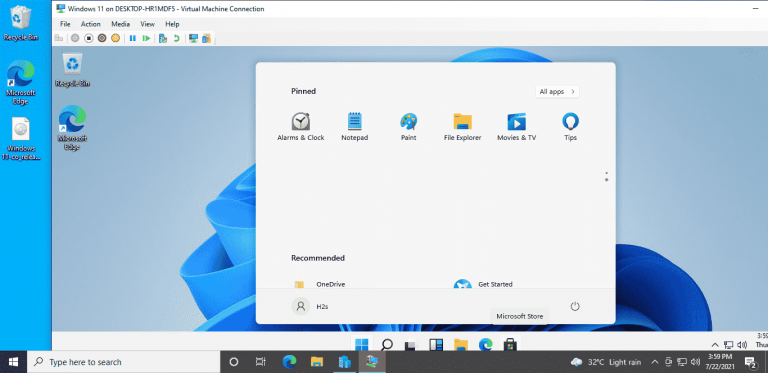Click the All apps button
Image resolution: width=768 pixels, height=373 pixels.
tap(557, 92)
